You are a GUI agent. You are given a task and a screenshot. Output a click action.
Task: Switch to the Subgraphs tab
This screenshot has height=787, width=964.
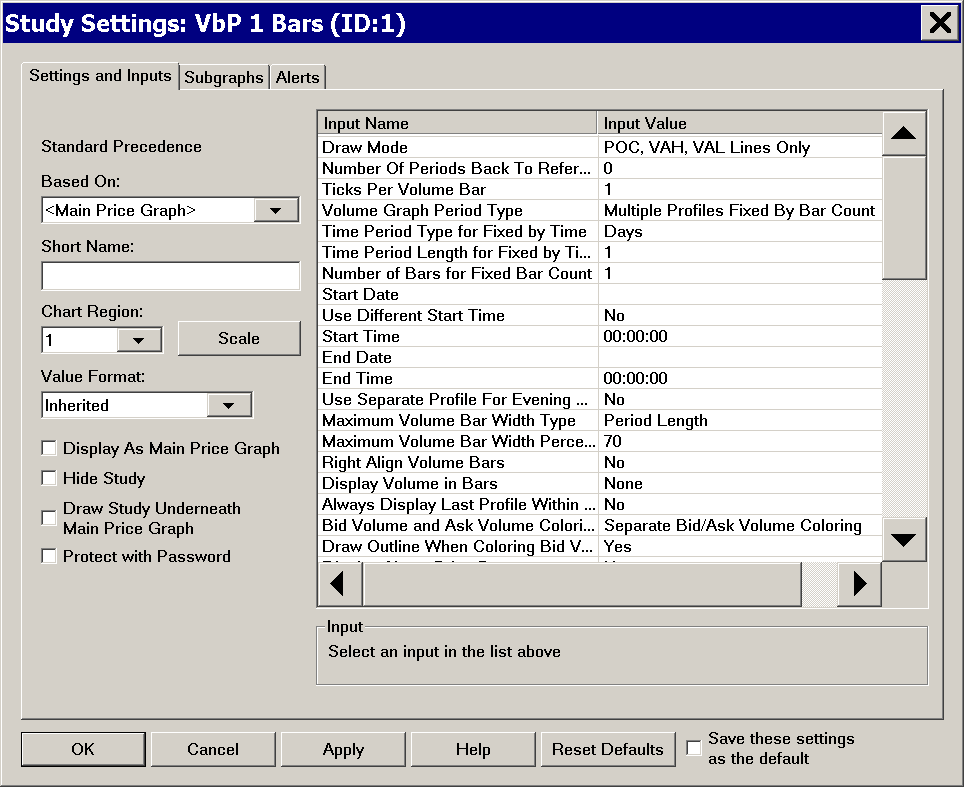click(x=224, y=78)
